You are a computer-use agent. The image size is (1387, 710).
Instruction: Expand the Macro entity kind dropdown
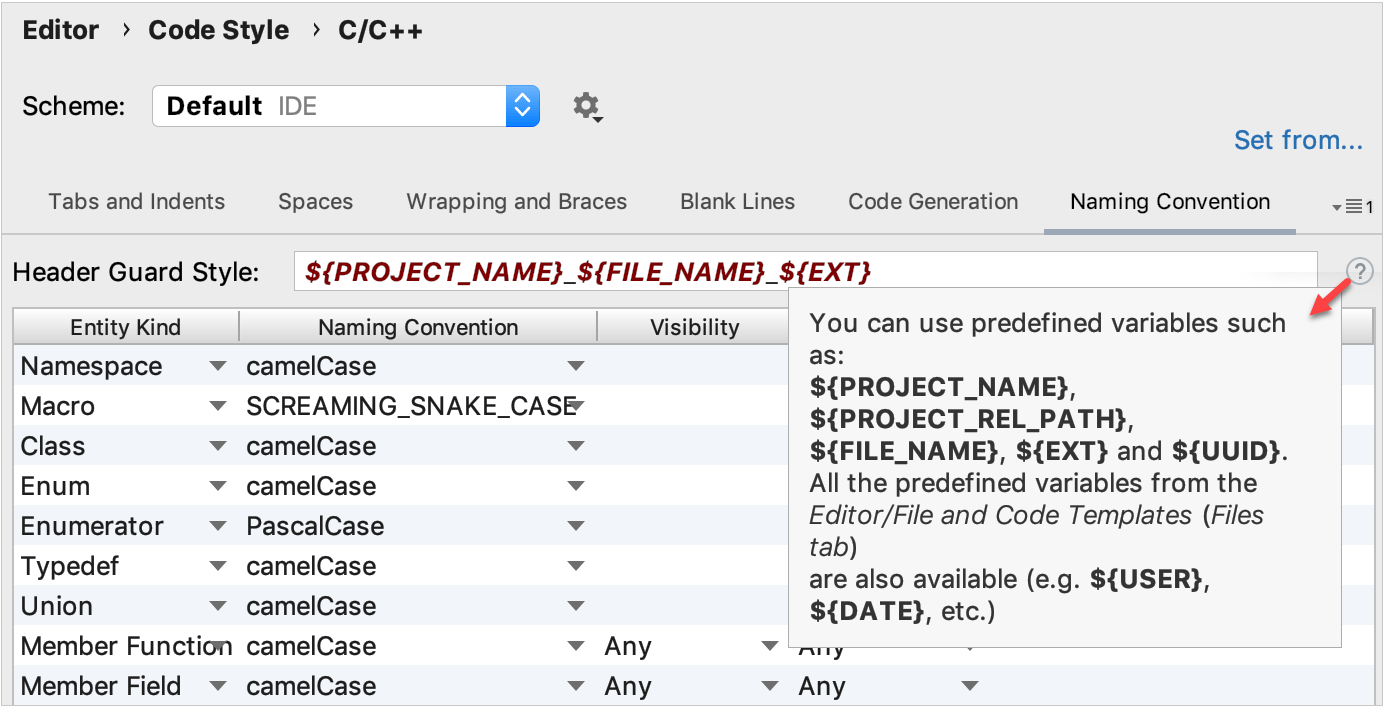pyautogui.click(x=218, y=406)
